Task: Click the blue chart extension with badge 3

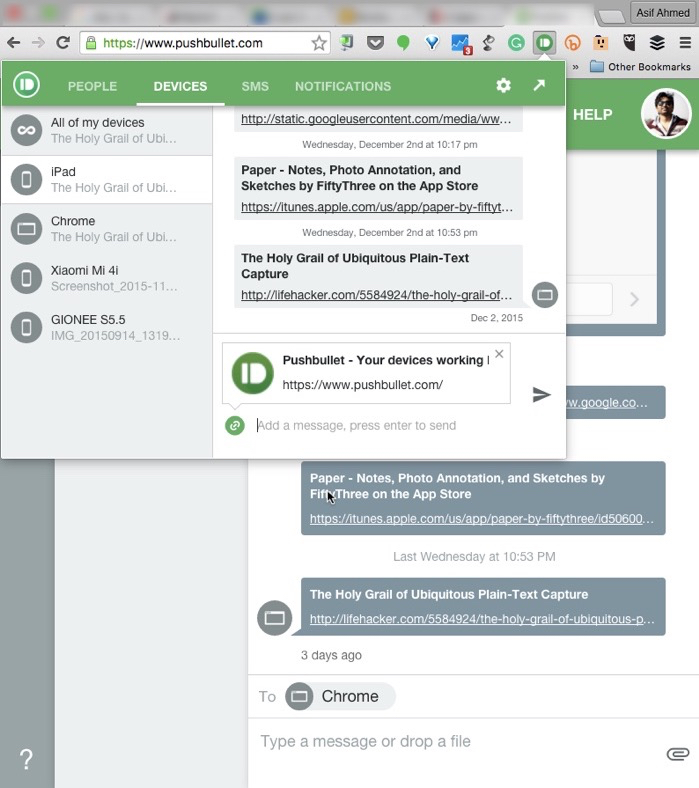Action: click(461, 44)
